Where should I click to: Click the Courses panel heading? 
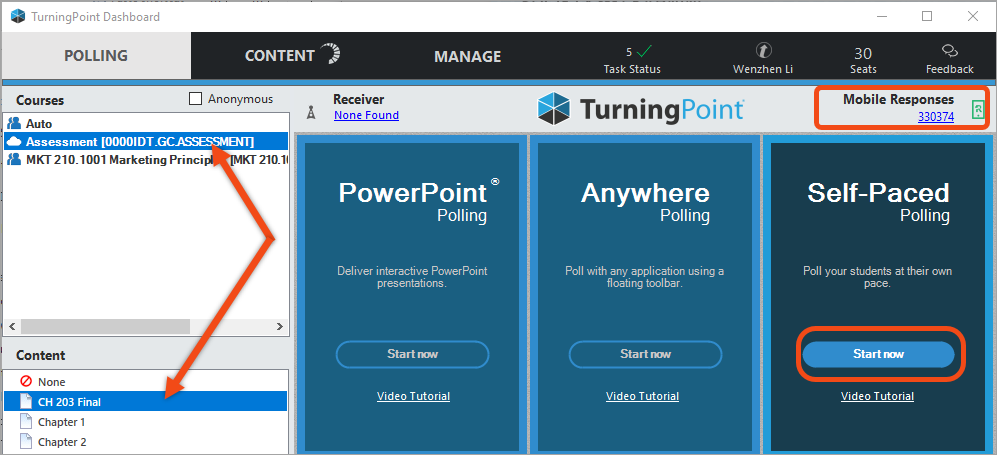tap(40, 100)
